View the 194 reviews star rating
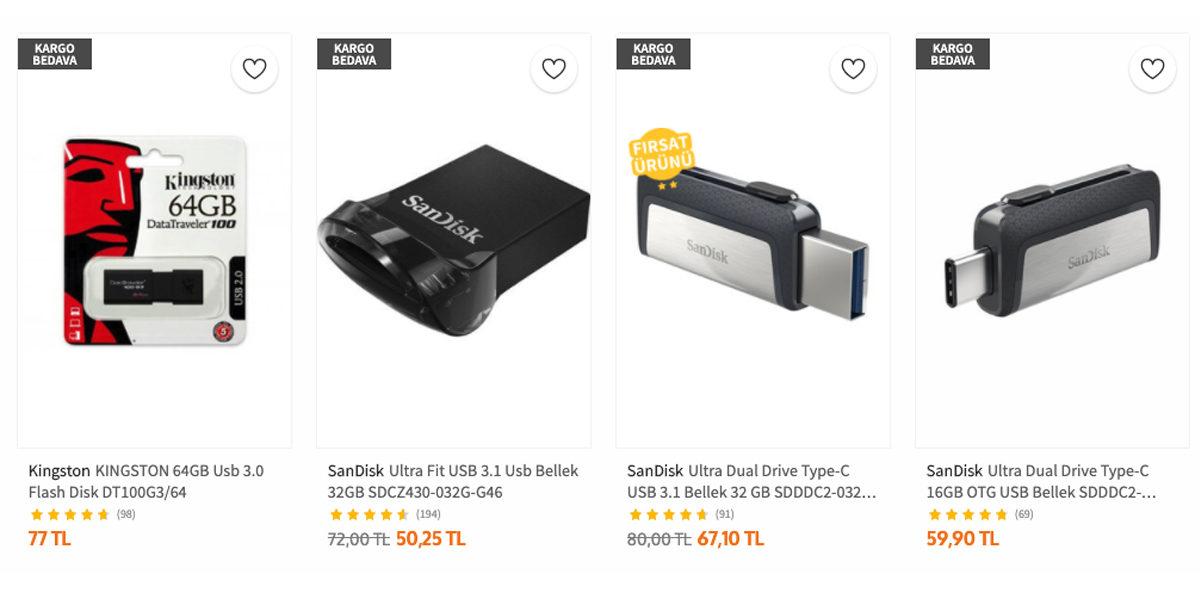This screenshot has width=1200, height=591. [369, 515]
